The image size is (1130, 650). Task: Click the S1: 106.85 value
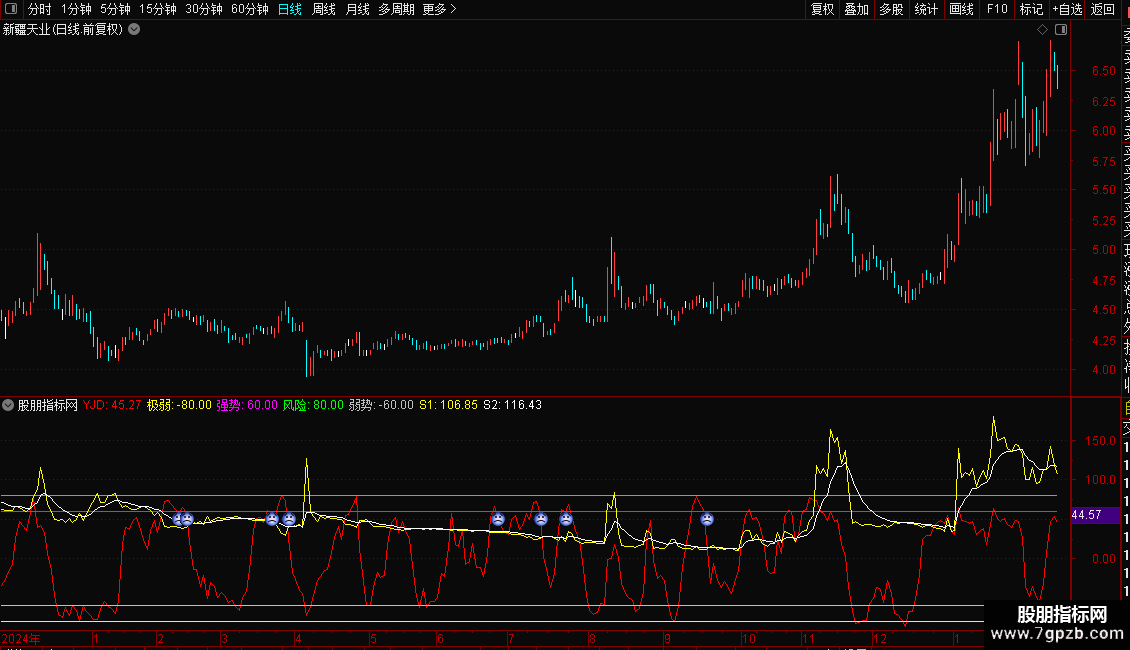pos(448,405)
